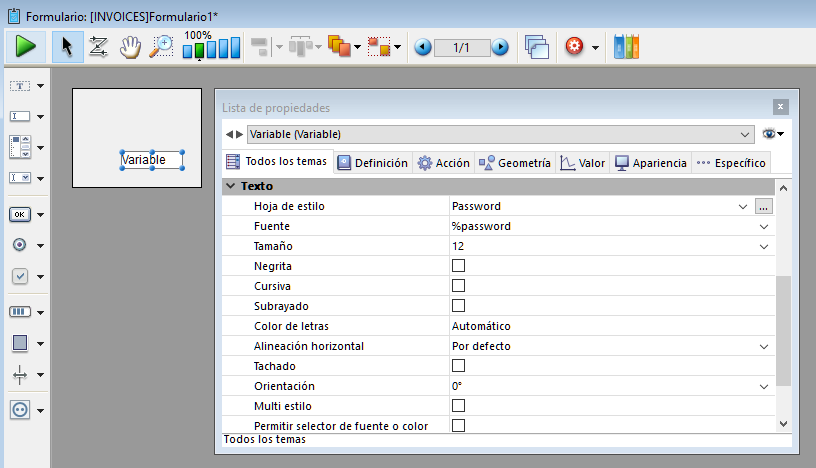Screen dimensions: 816x468
Task: Go to the next form page
Action: click(x=500, y=47)
